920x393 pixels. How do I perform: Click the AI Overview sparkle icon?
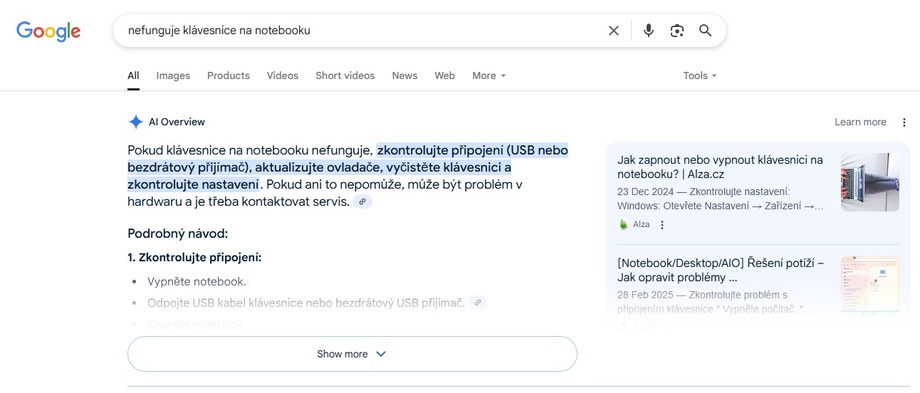(136, 122)
